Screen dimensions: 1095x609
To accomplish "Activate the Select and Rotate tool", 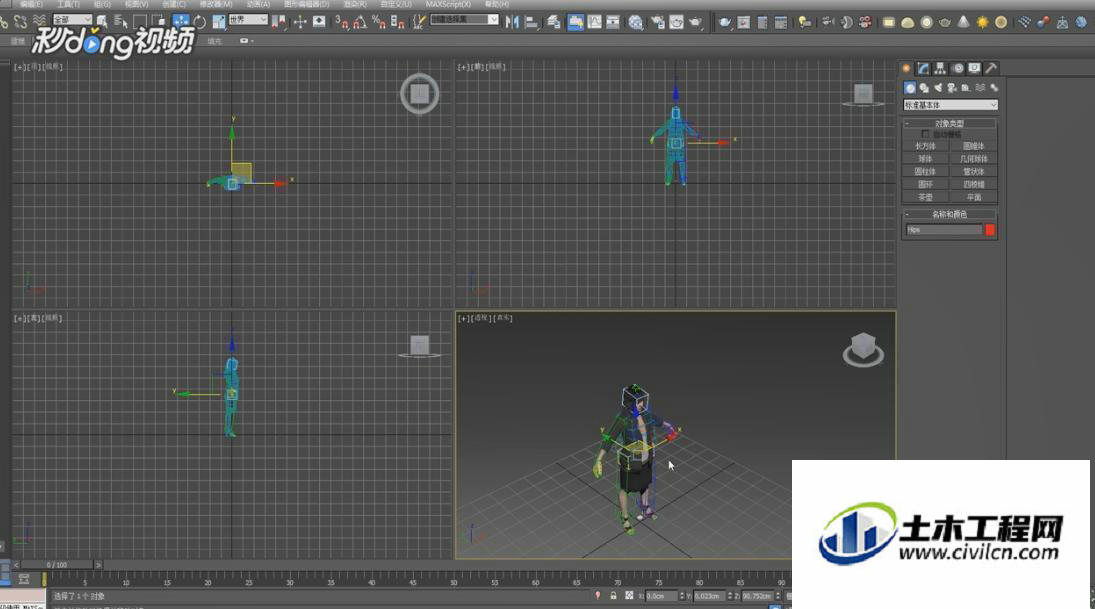I will pyautogui.click(x=200, y=22).
